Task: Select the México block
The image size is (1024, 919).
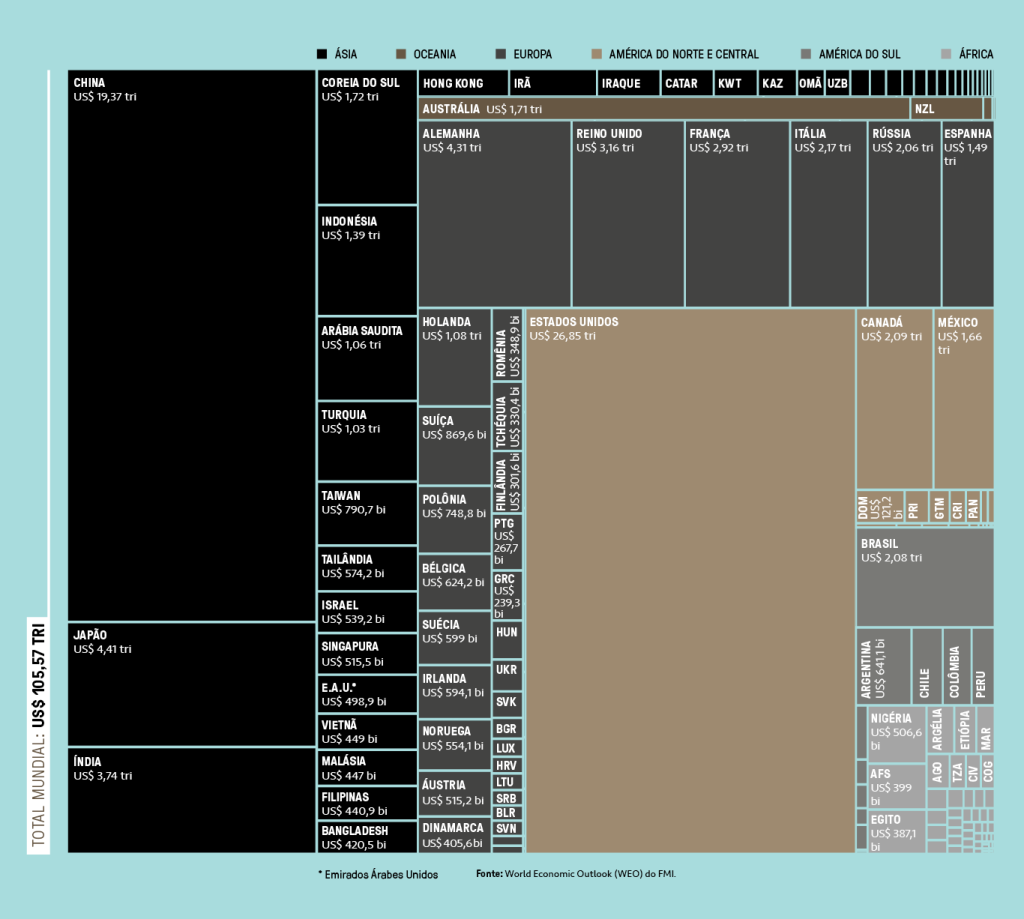Action: (964, 398)
